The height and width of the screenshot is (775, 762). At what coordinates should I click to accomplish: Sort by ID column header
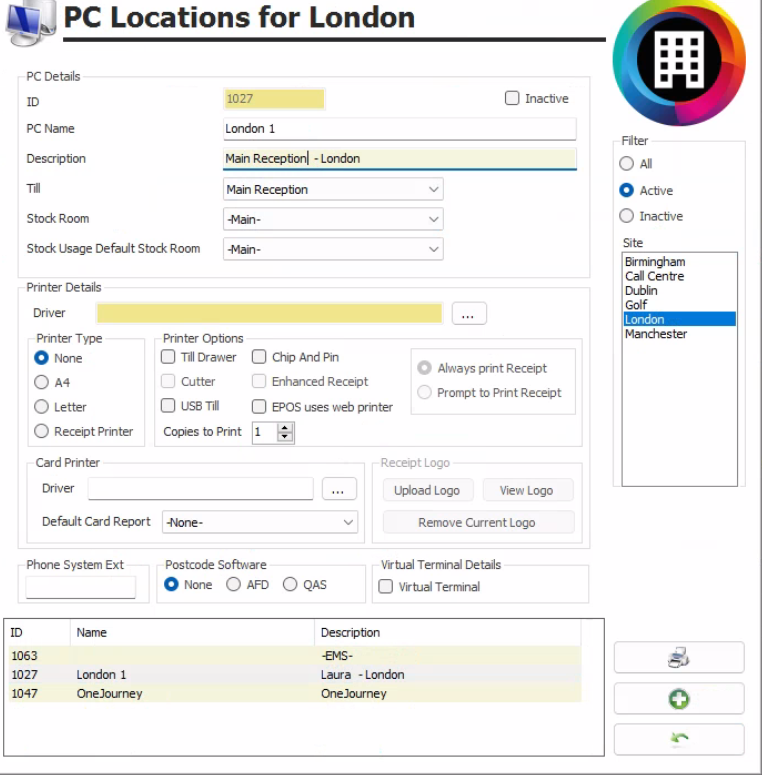39,633
